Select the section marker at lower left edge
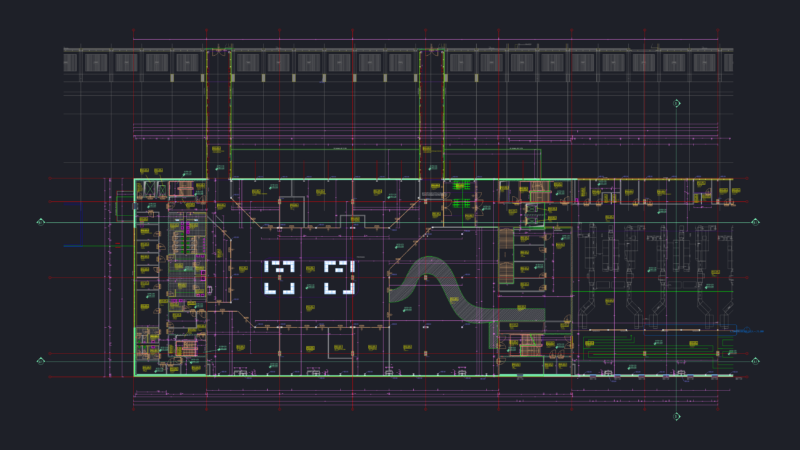Screen dimensions: 800x450 (x=41, y=361)
